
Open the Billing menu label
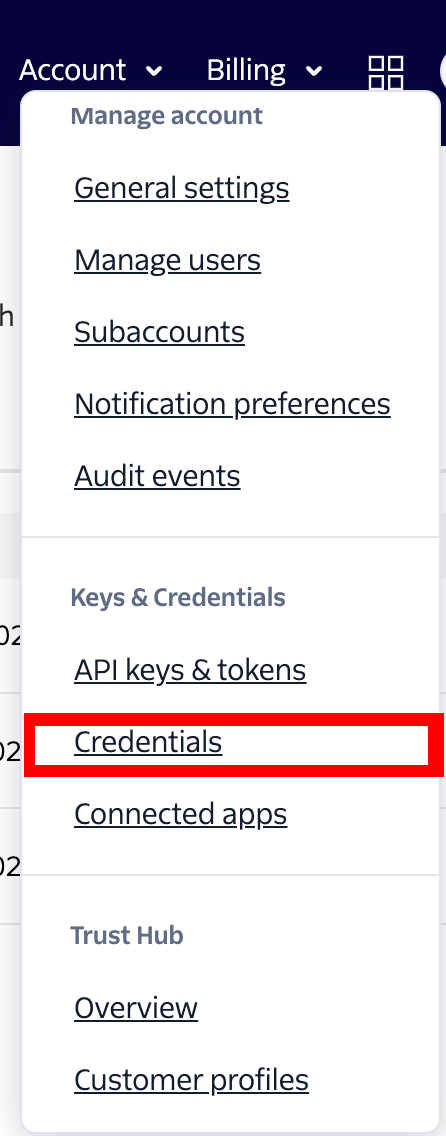click(246, 70)
